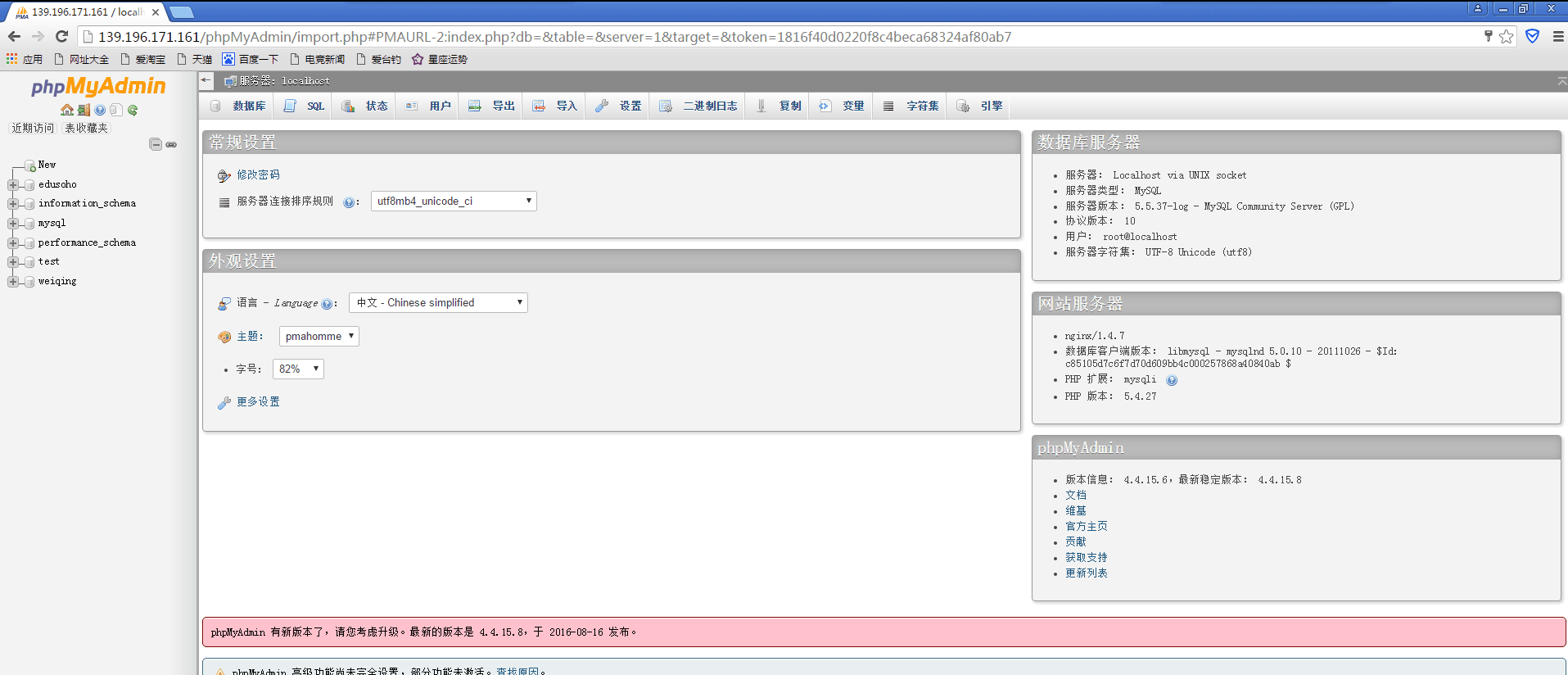Open the 更新列表 link
This screenshot has height=675, width=1568.
1087,573
